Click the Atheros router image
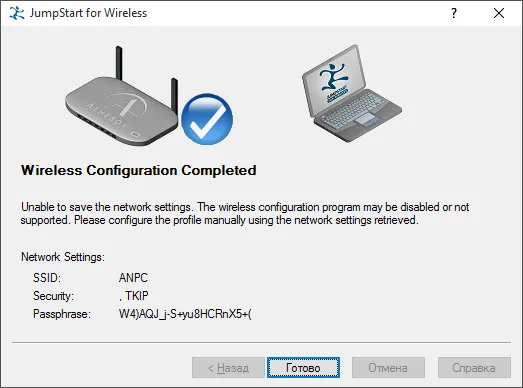Image resolution: width=523 pixels, height=388 pixels. pos(122,97)
